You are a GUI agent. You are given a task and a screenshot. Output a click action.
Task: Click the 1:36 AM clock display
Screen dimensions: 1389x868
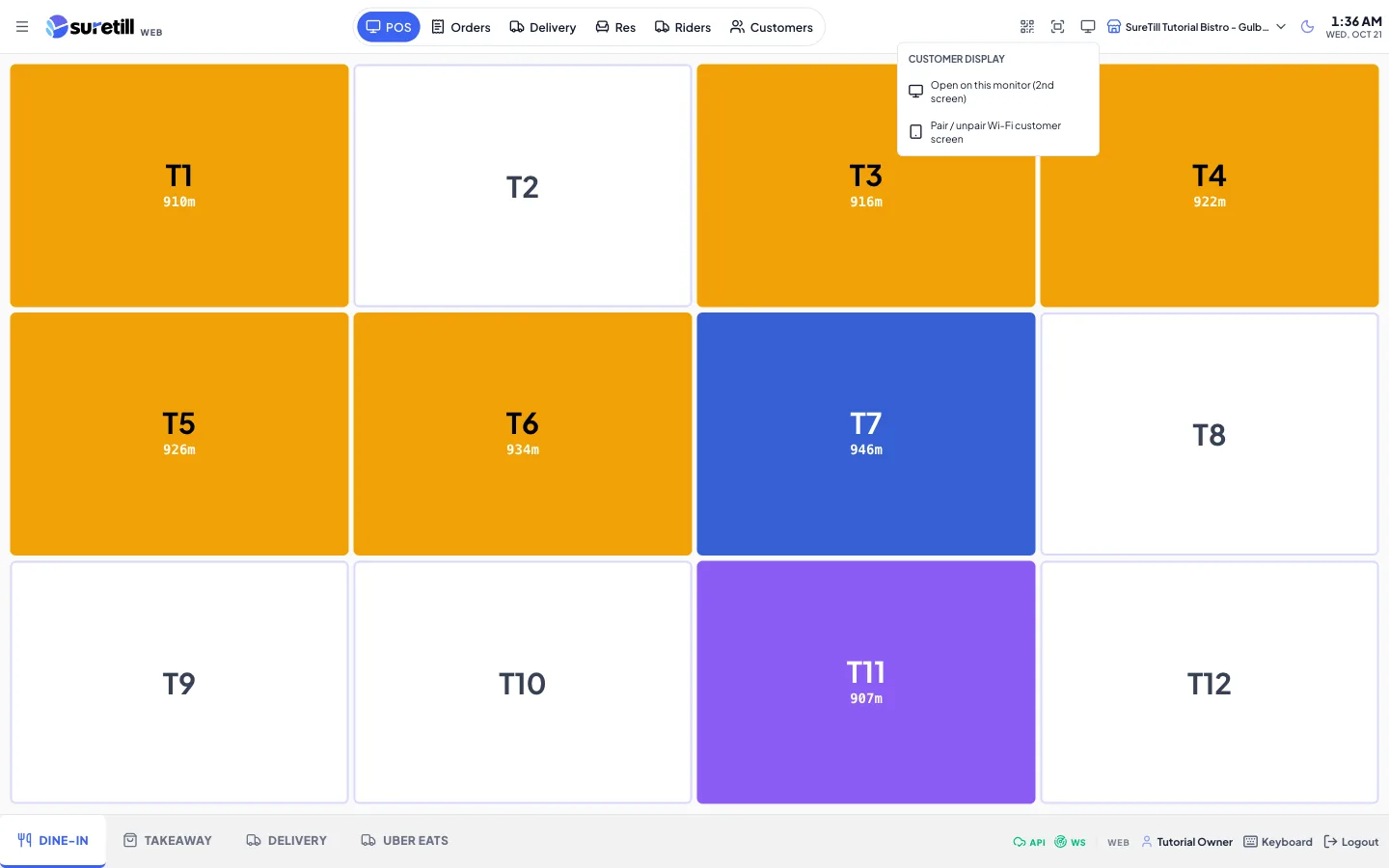pos(1355,21)
